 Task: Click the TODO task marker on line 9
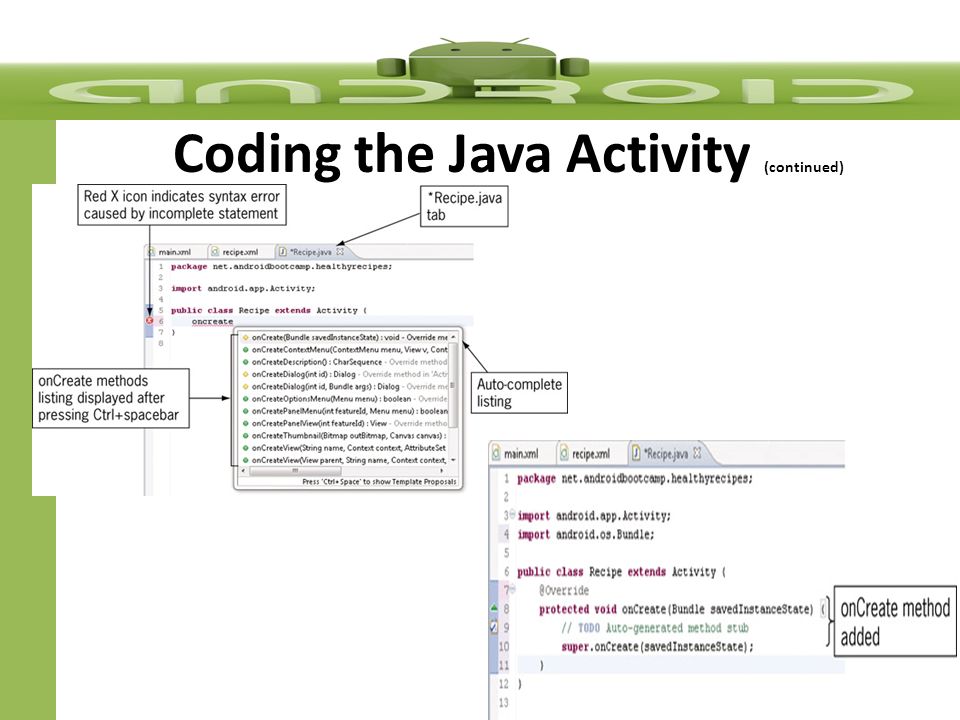point(493,627)
